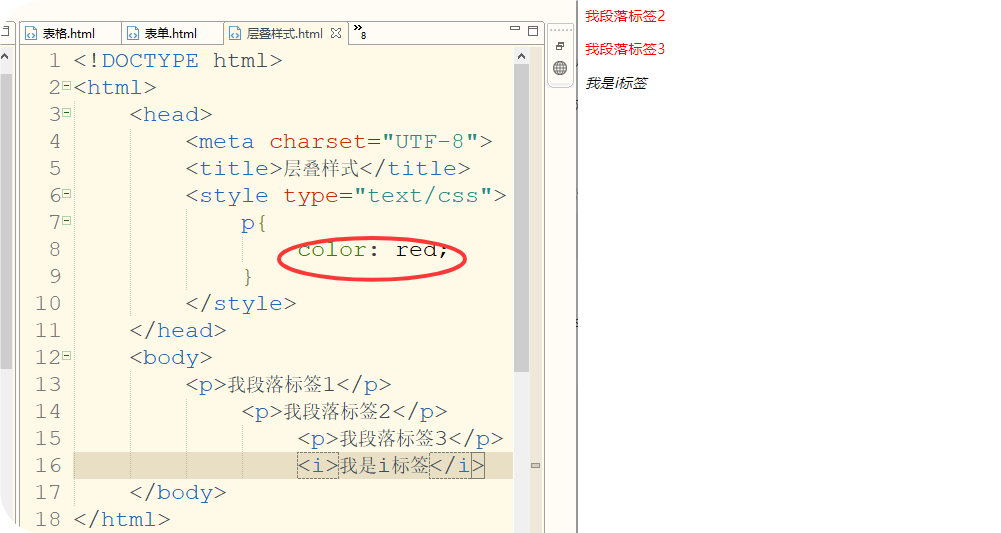Screen dimensions: 1001x533
Task: Switch to the 表格.html editor tab
Action: [x=70, y=33]
